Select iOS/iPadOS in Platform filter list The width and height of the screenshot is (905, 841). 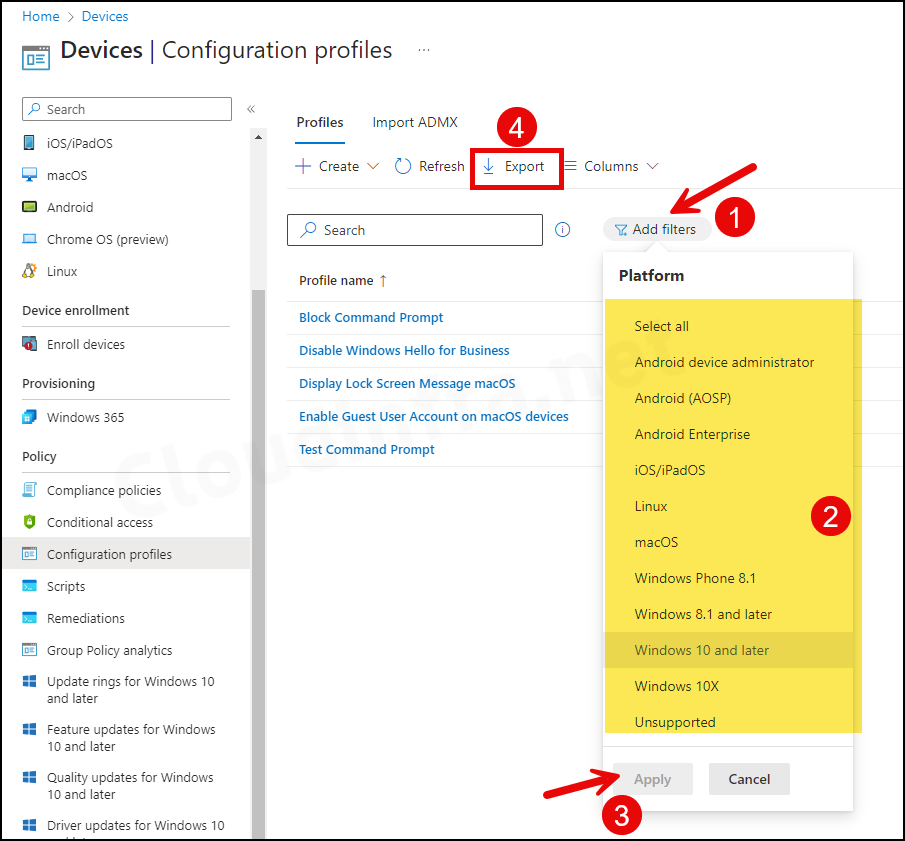728,470
